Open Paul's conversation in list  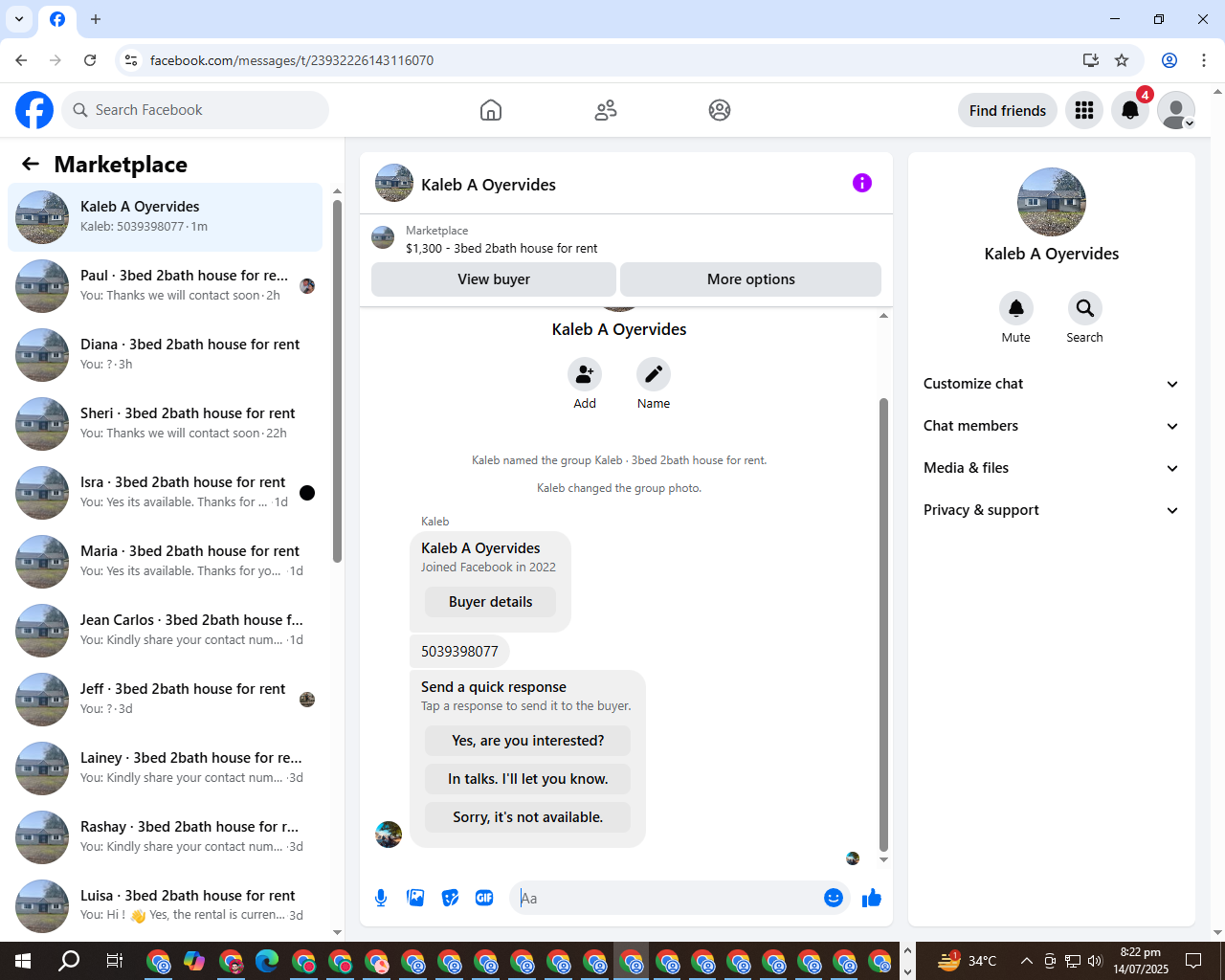pyautogui.click(x=165, y=286)
